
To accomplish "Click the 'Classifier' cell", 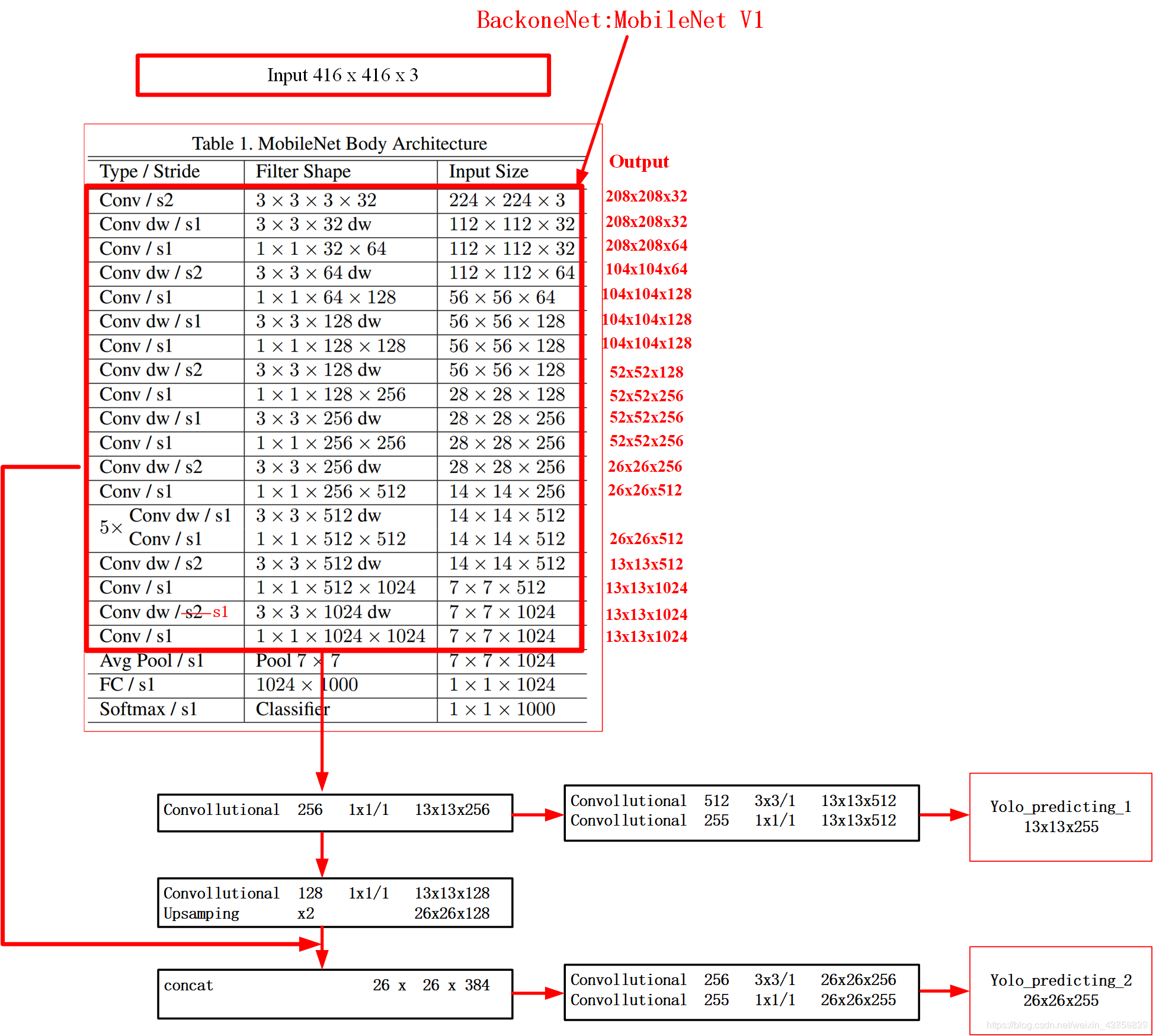I will tap(293, 709).
